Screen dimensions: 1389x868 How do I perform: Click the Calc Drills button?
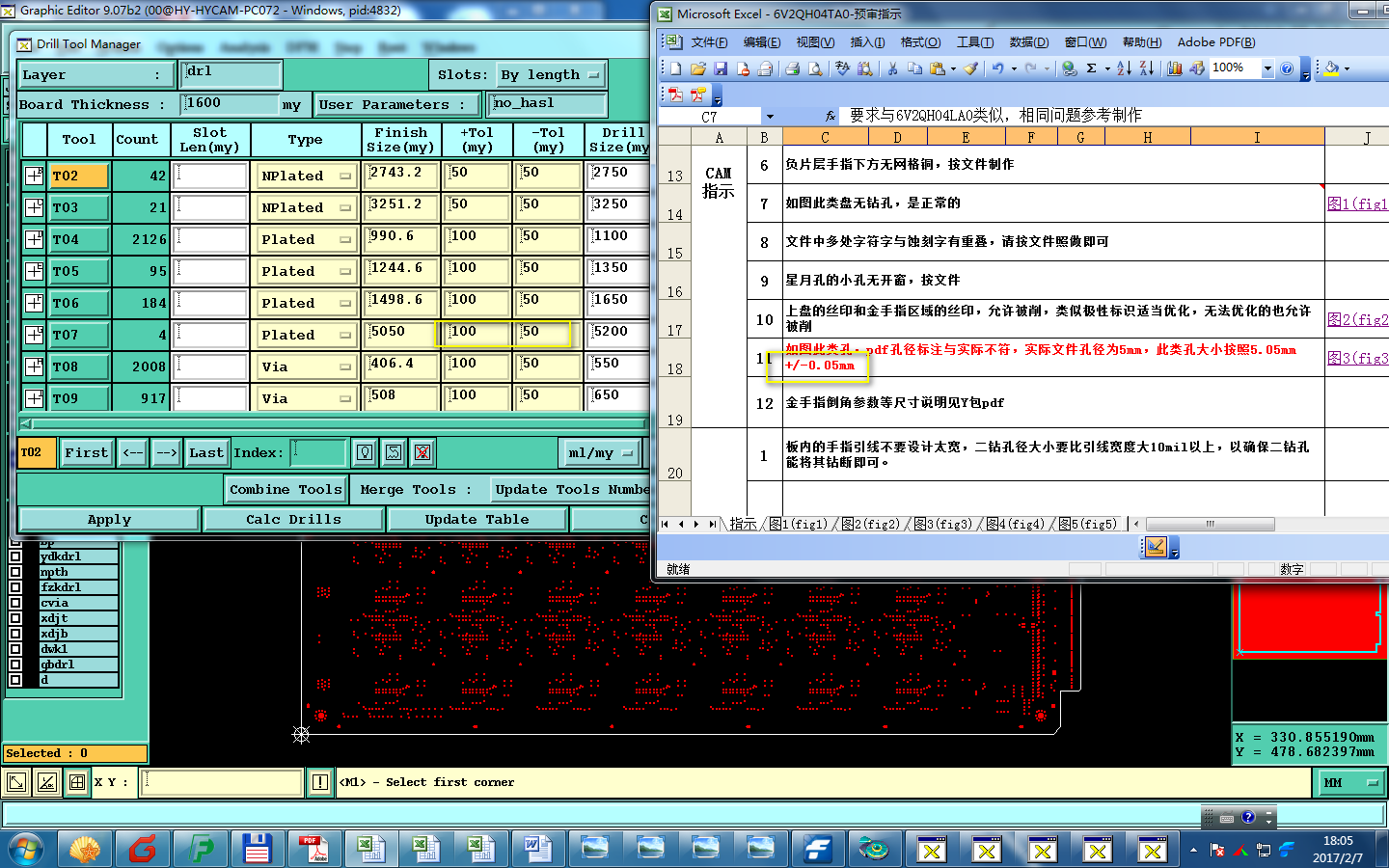click(x=293, y=519)
